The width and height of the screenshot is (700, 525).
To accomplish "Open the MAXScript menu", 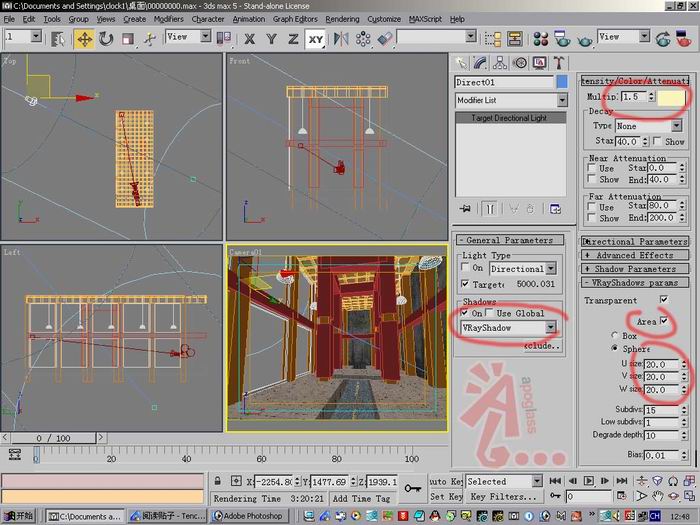I will coord(425,19).
